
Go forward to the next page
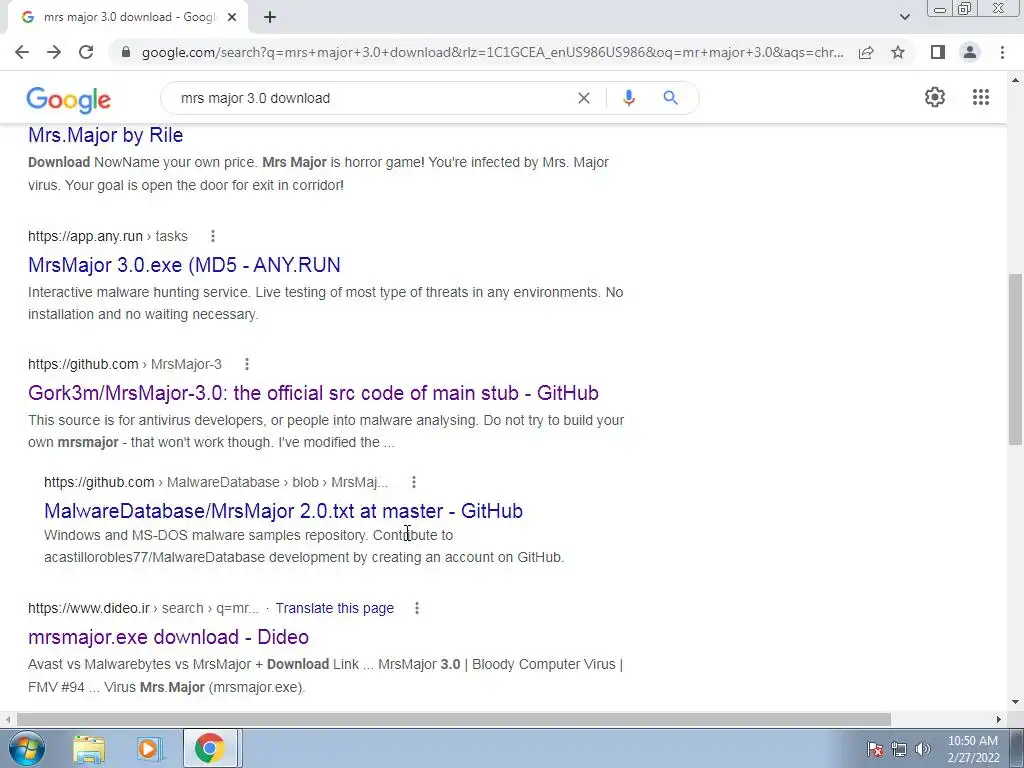click(x=54, y=52)
